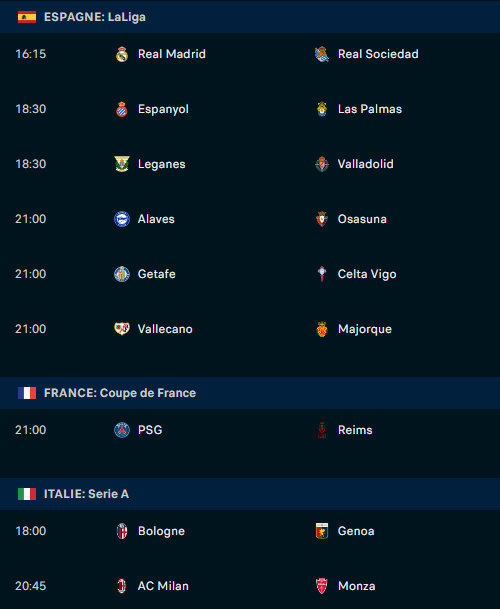500x609 pixels.
Task: Click the AC Milan badge icon
Action: coord(122,586)
